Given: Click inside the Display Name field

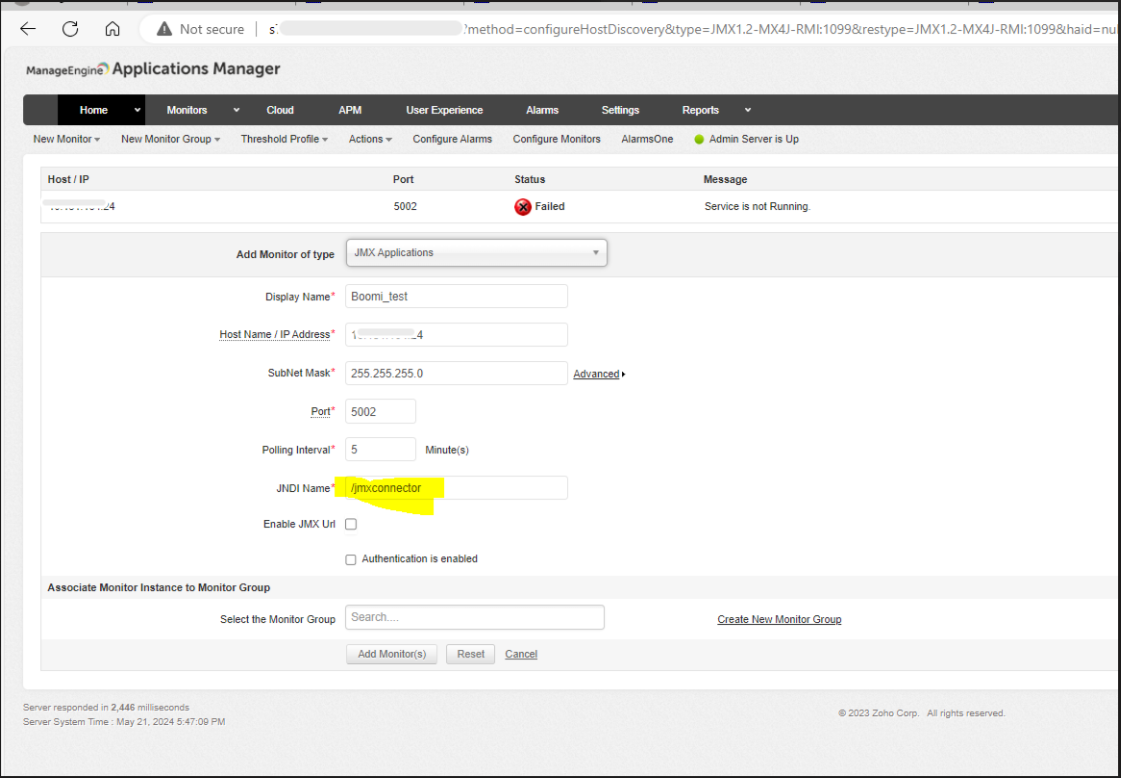Looking at the screenshot, I should pyautogui.click(x=455, y=296).
